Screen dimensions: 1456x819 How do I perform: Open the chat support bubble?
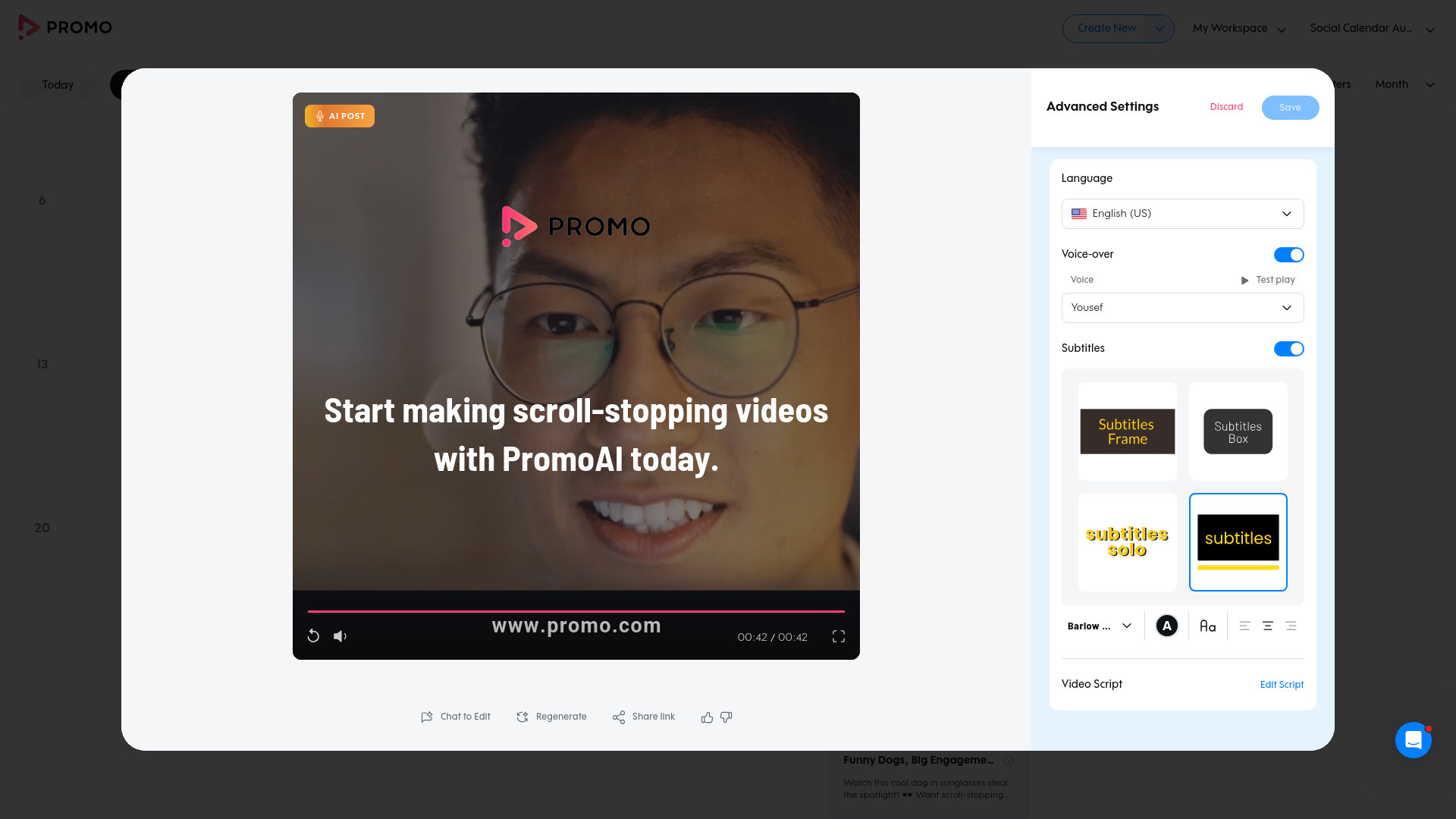click(x=1413, y=739)
